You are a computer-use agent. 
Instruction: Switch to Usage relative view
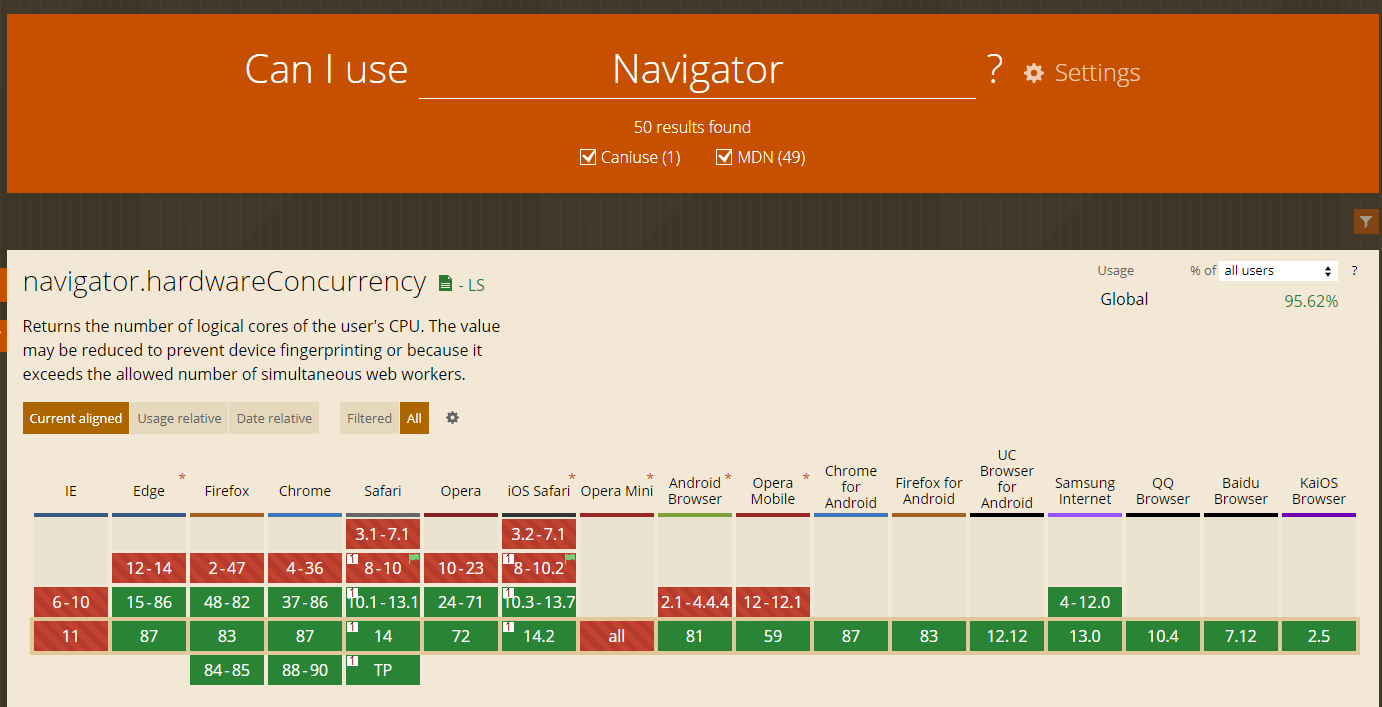pos(179,418)
